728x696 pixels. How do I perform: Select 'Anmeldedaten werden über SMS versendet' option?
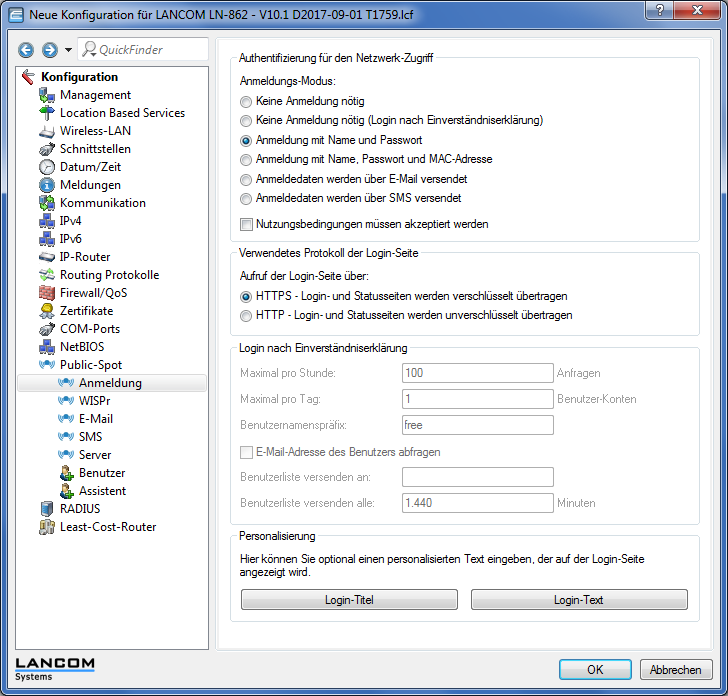click(x=247, y=198)
